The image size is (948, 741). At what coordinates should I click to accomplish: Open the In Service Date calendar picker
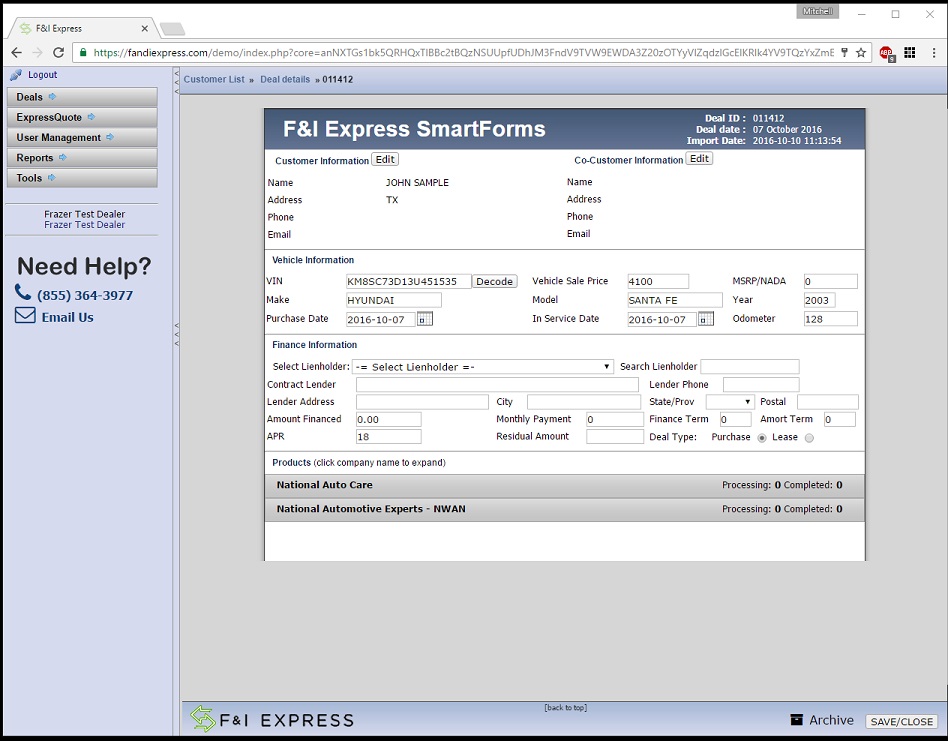(x=706, y=319)
